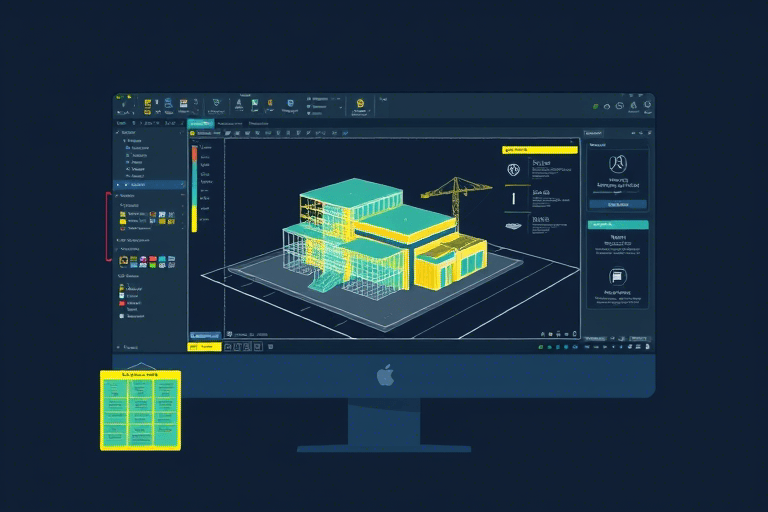Click the yellow circular icon in the top ribbon

click(x=360, y=102)
